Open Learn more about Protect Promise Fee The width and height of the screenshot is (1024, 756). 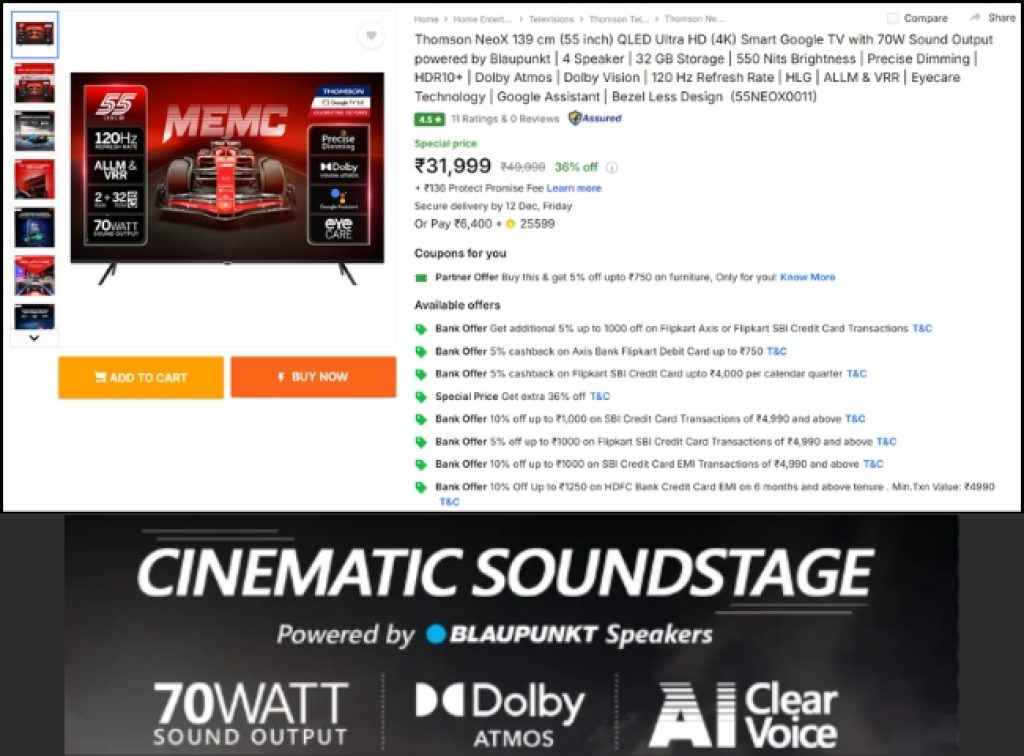tap(573, 188)
